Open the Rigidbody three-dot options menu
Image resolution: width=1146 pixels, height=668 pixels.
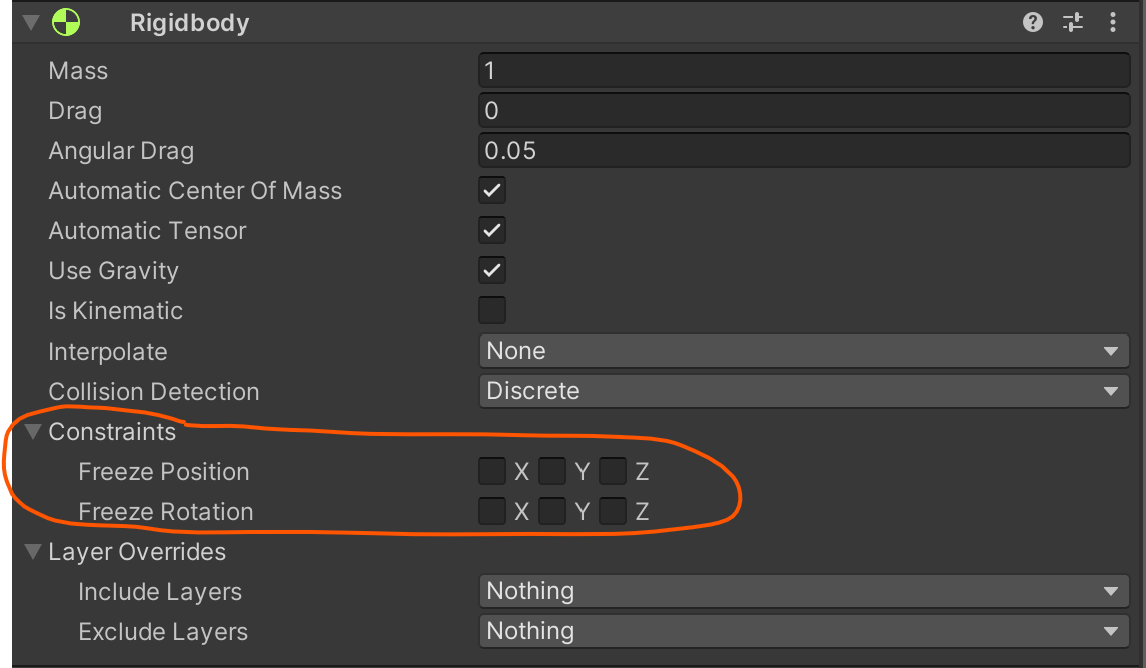tap(1113, 23)
